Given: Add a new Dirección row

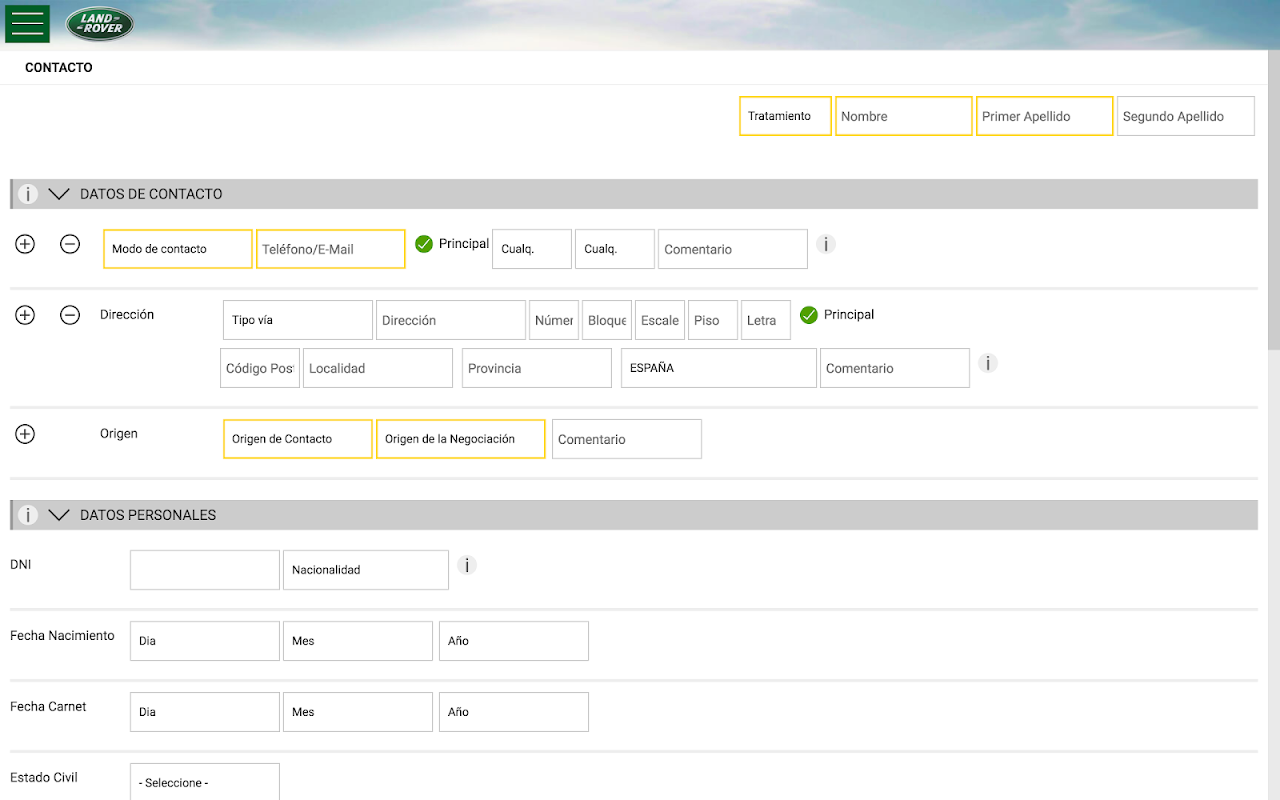Looking at the screenshot, I should [x=25, y=315].
